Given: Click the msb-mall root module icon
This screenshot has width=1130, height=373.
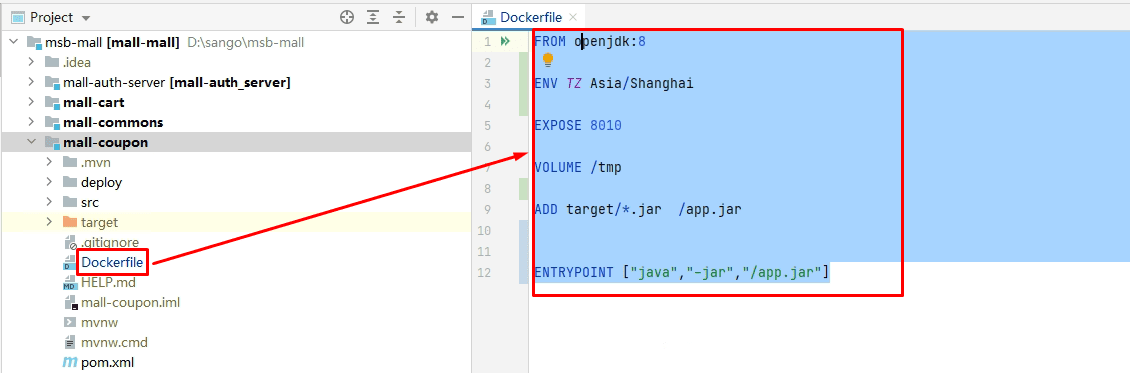Looking at the screenshot, I should tap(34, 42).
